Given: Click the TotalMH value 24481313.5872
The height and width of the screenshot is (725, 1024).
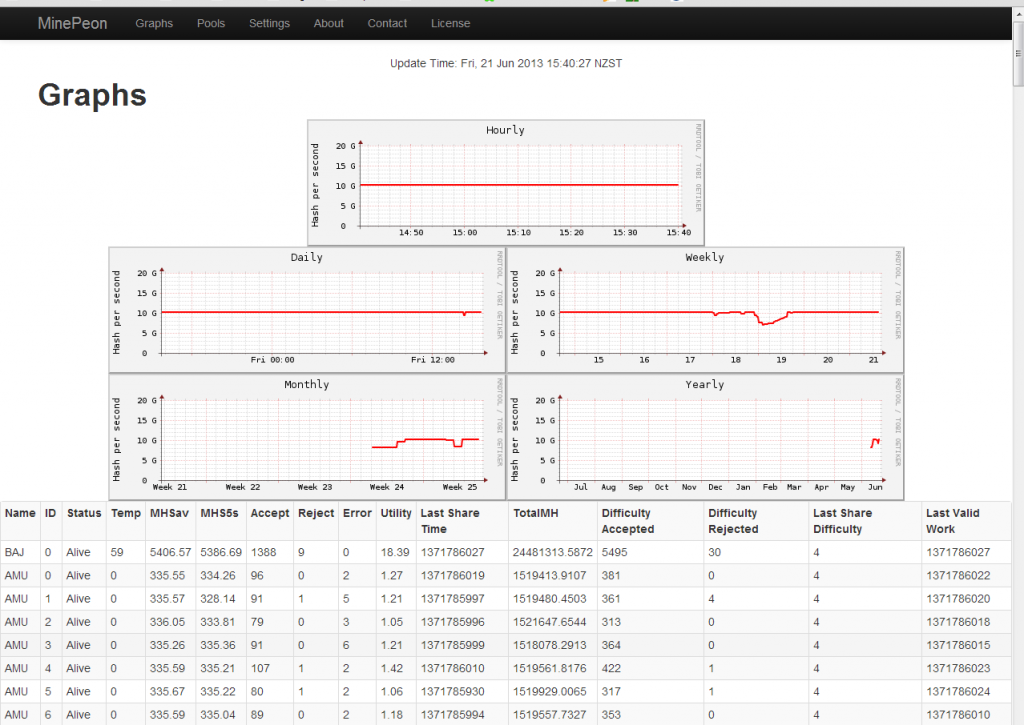Looking at the screenshot, I should pos(552,553).
